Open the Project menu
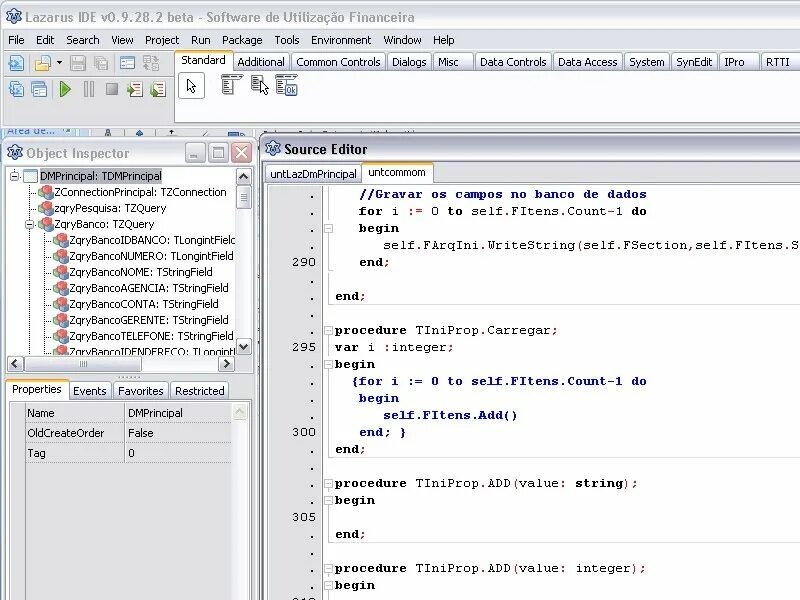The height and width of the screenshot is (600, 800). [162, 40]
